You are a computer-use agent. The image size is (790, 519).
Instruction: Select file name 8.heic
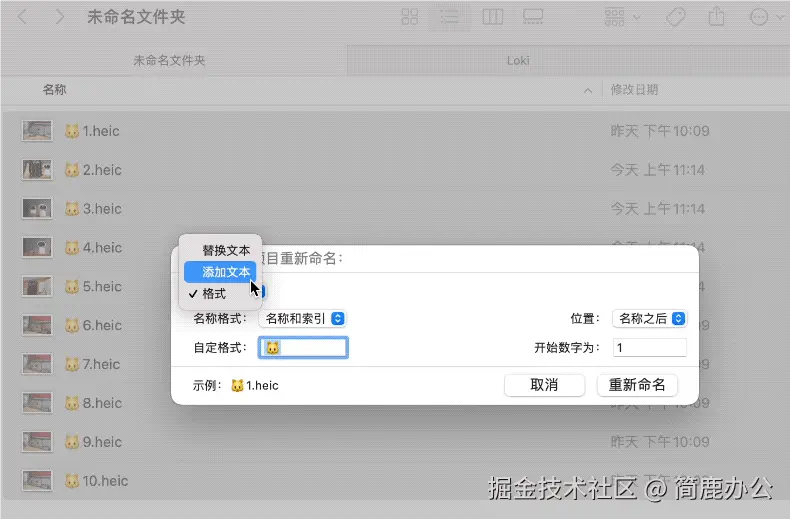pos(93,403)
